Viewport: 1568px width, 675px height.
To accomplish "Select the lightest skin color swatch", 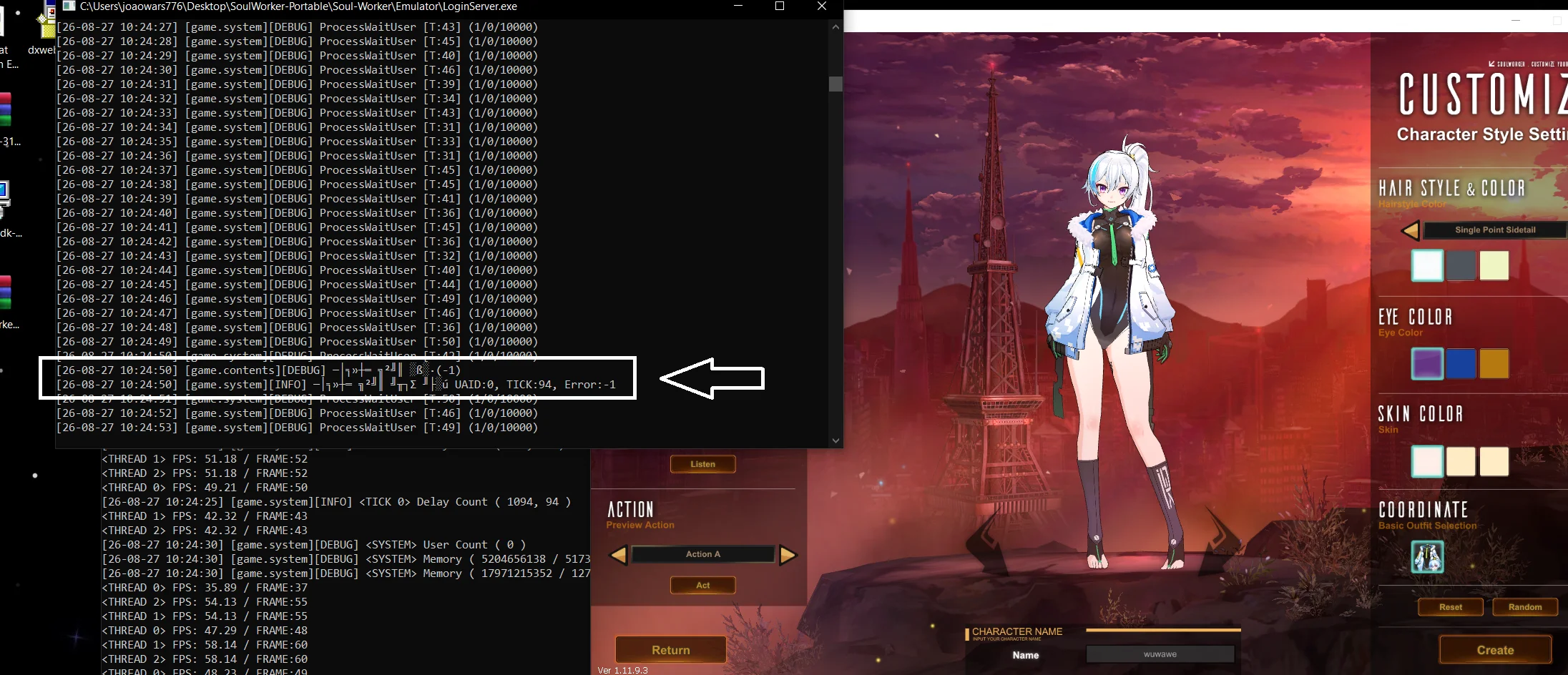I will 1427,461.
